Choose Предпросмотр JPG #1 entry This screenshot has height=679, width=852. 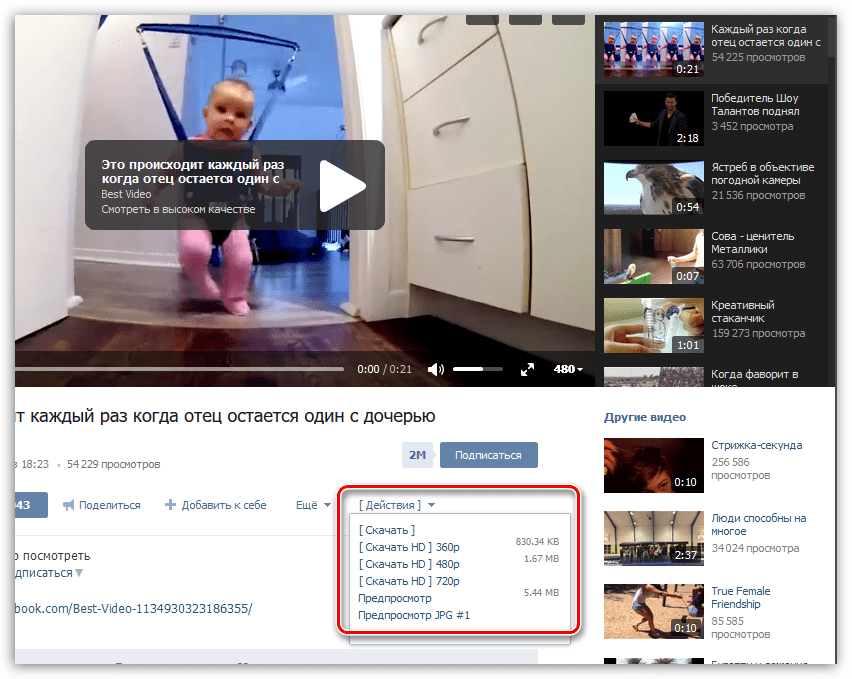[x=414, y=615]
